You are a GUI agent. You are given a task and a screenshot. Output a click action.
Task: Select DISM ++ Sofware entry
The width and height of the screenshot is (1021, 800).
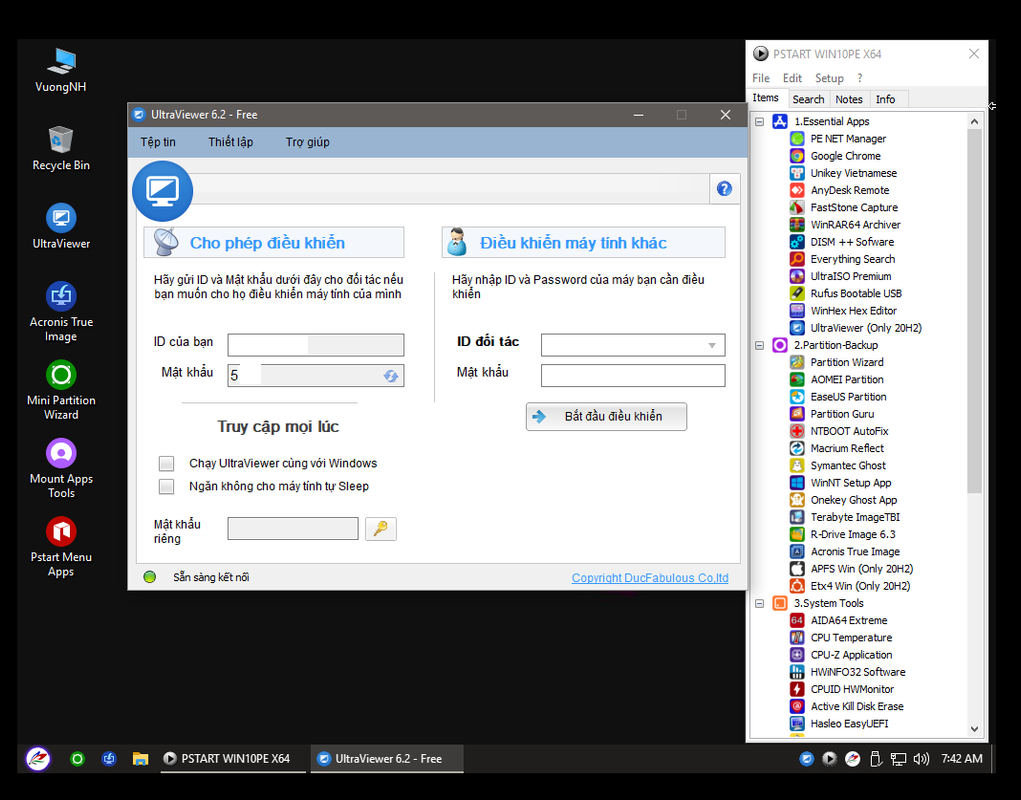pyautogui.click(x=852, y=242)
